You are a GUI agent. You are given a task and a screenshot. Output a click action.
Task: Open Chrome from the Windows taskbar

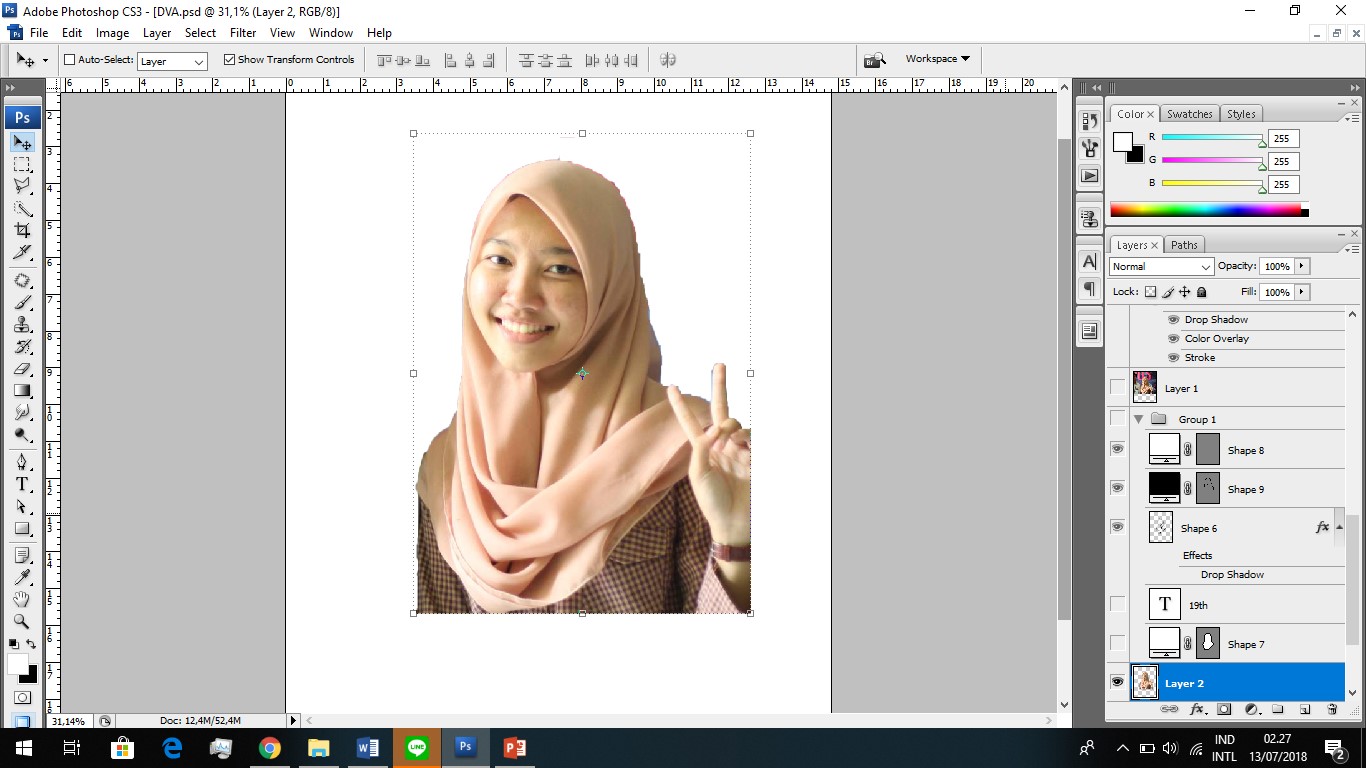pyautogui.click(x=269, y=747)
